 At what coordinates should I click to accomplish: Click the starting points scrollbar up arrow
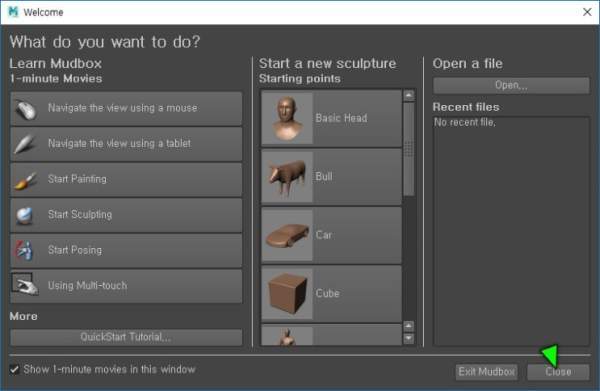pos(409,95)
